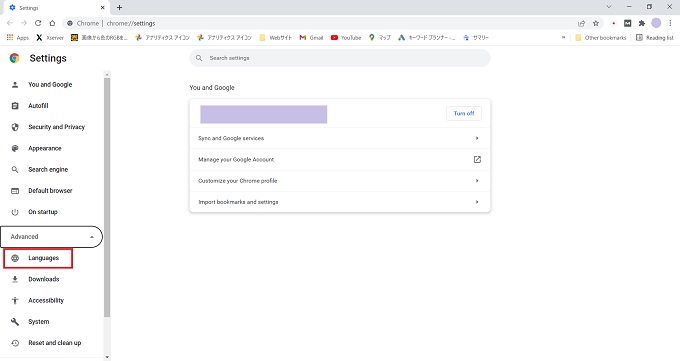Open the Reading list
This screenshot has width=680, height=361.
(x=655, y=38)
